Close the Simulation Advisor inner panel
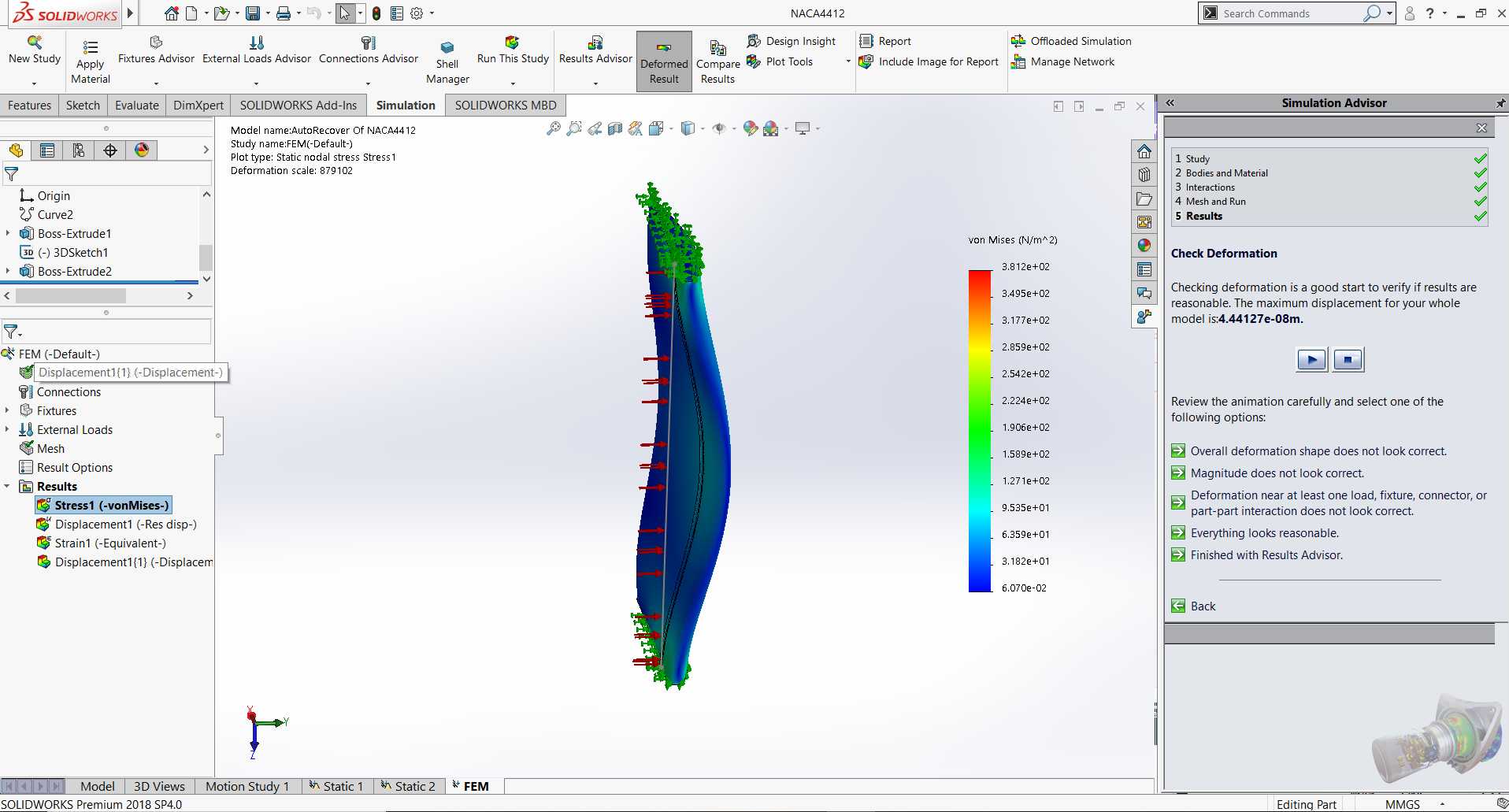The height and width of the screenshot is (812, 1509). coord(1481,128)
